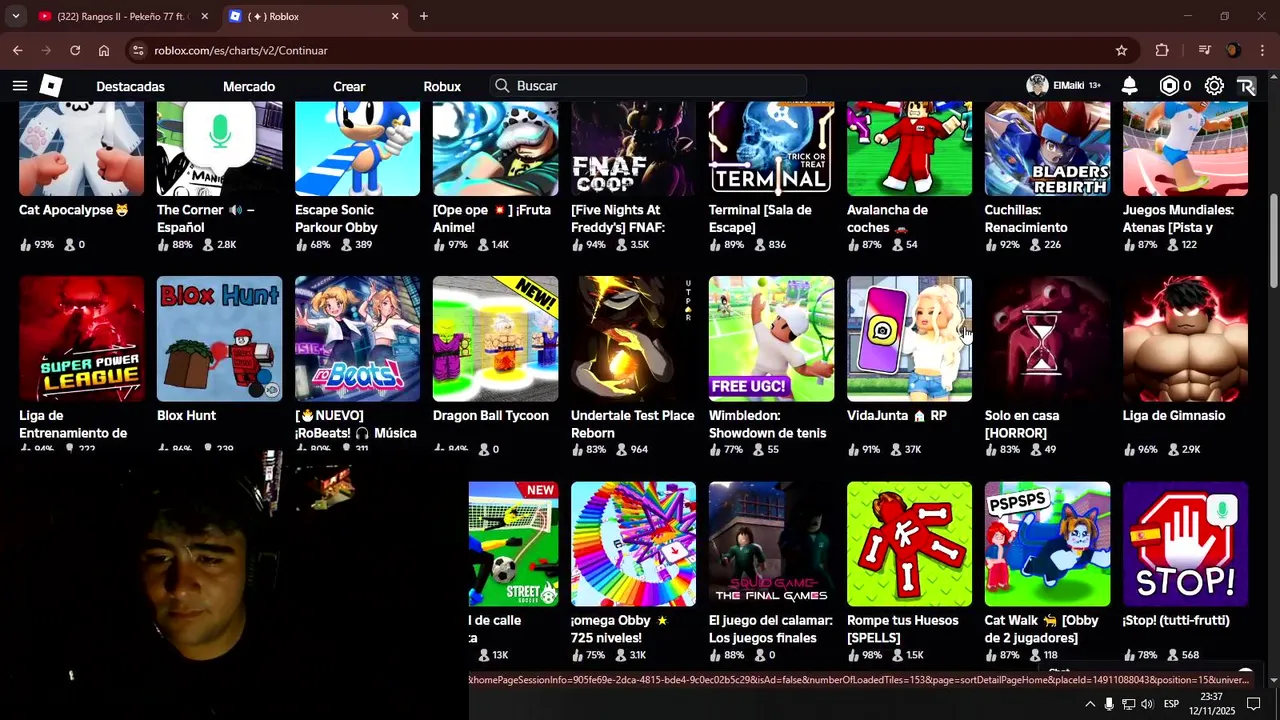1280x720 pixels.
Task: Open Chrome media controls icon
Action: click(x=1205, y=50)
